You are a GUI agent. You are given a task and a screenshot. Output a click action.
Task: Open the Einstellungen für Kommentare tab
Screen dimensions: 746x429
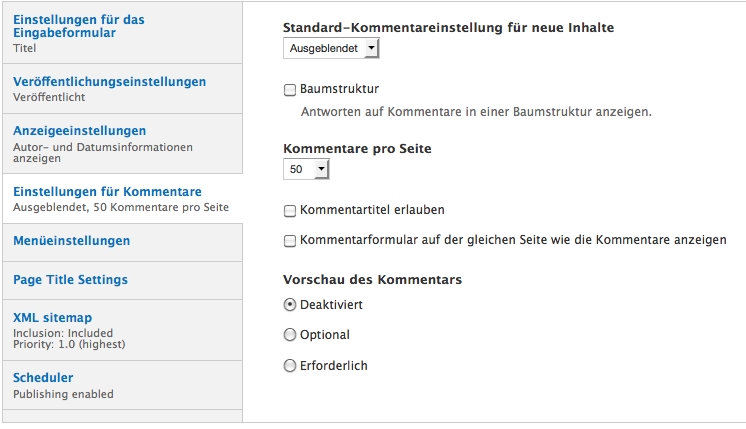click(108, 192)
